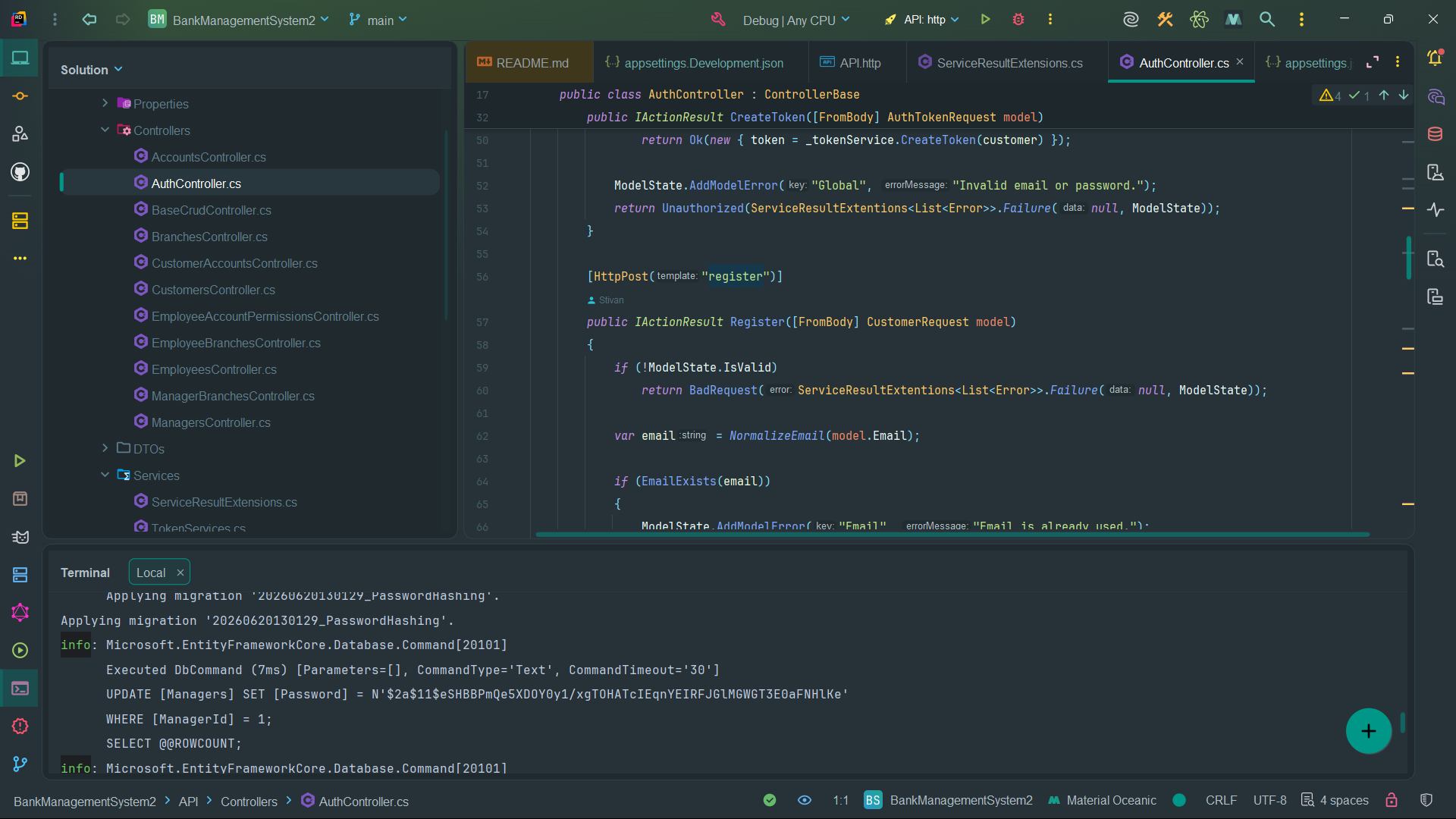
Task: Open ManagersController.cs in the tree
Action: pos(211,422)
